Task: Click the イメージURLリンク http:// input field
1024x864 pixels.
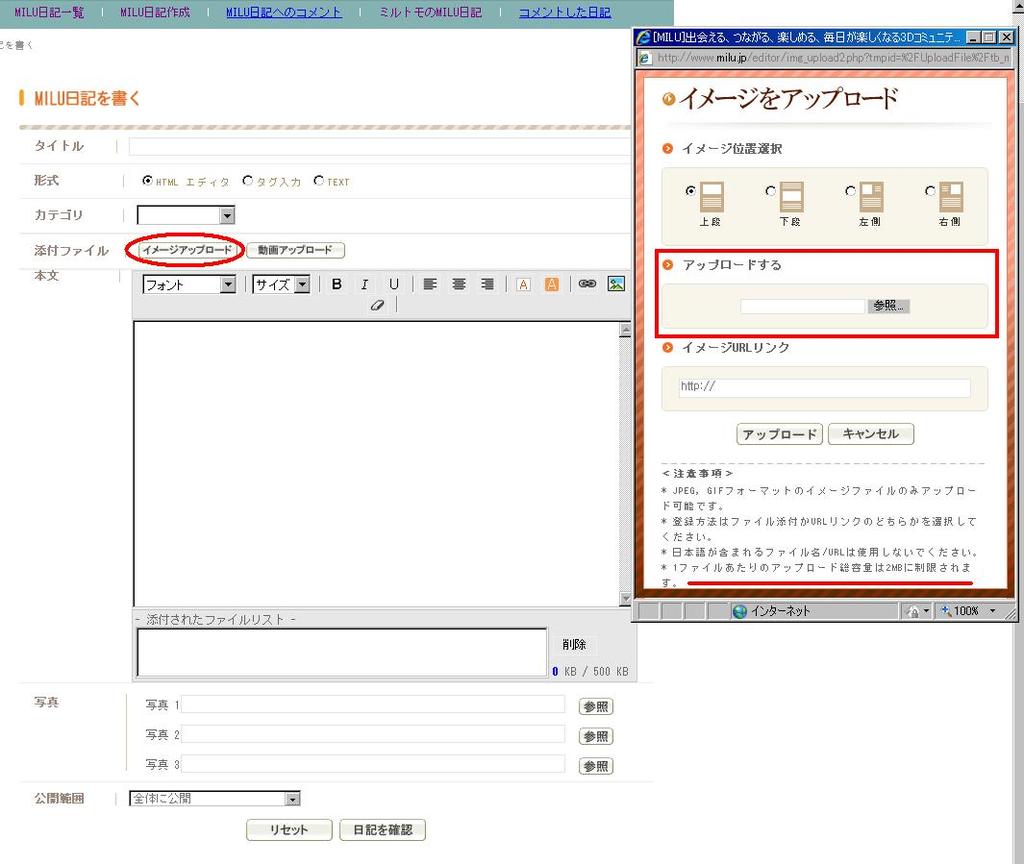Action: pos(824,387)
